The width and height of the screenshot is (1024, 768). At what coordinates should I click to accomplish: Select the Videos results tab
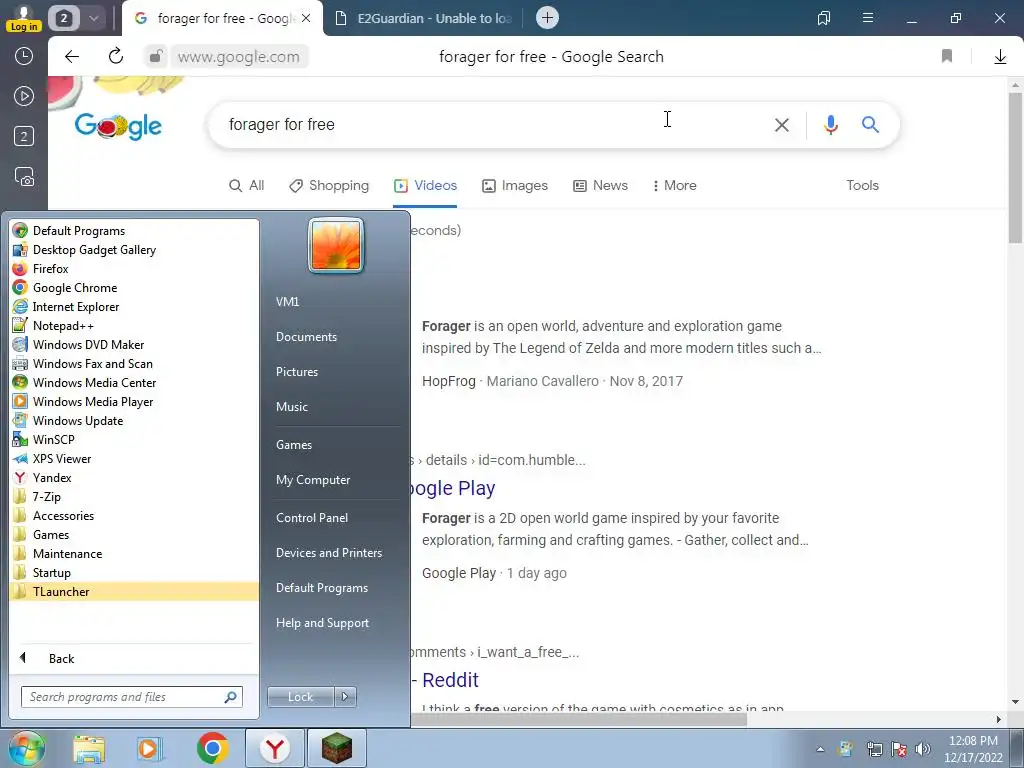point(425,185)
